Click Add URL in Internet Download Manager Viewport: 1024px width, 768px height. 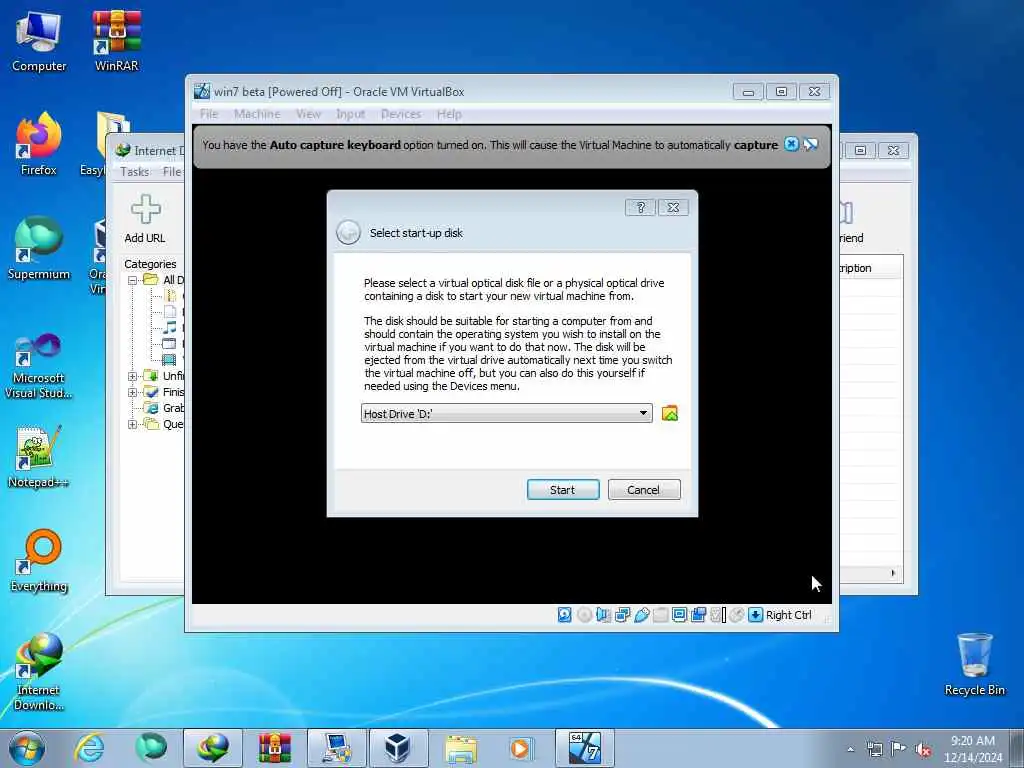145,219
